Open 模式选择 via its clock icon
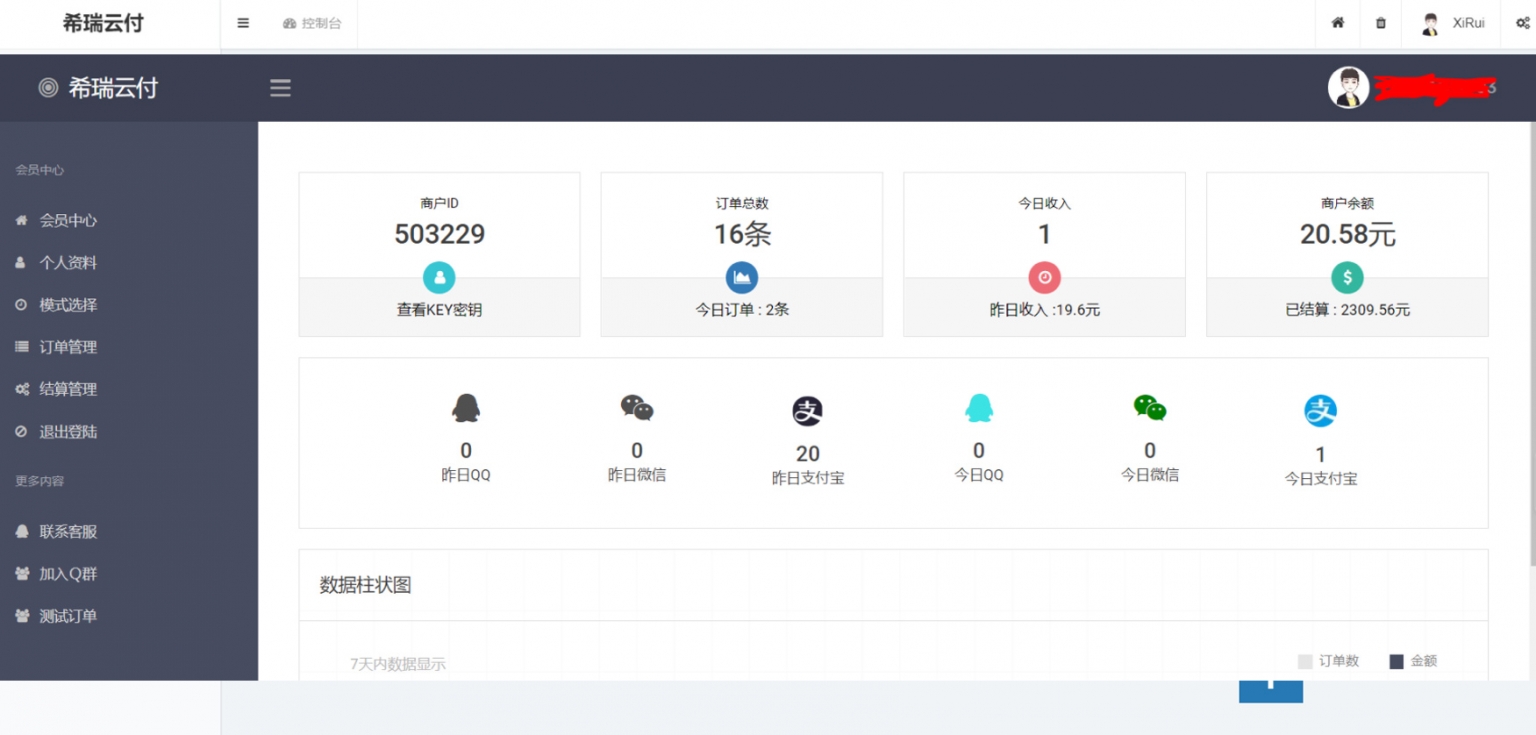The height and width of the screenshot is (735, 1536). pyautogui.click(x=19, y=304)
